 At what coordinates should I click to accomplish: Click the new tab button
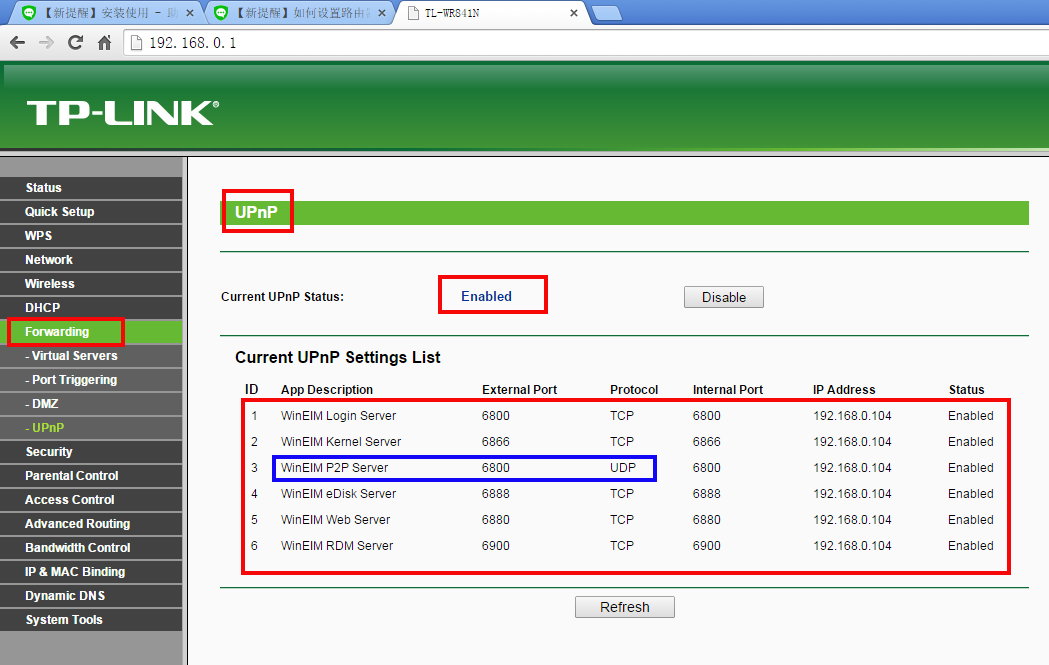(x=607, y=13)
